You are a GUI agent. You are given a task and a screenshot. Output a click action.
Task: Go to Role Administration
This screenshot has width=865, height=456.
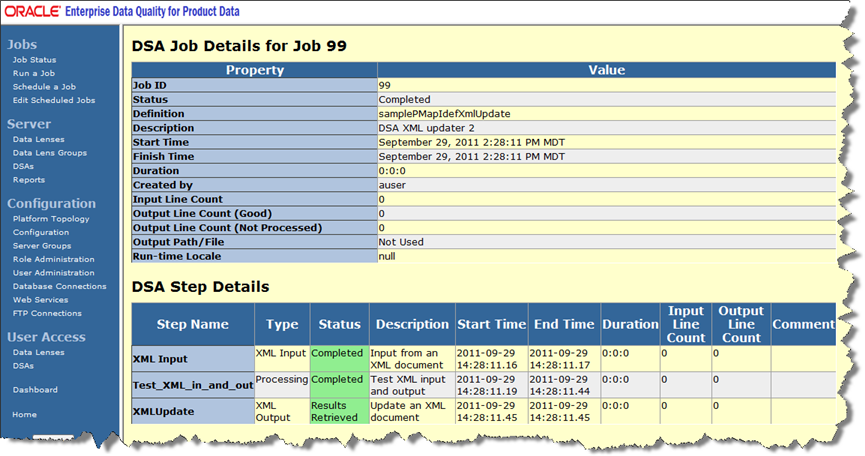click(53, 259)
